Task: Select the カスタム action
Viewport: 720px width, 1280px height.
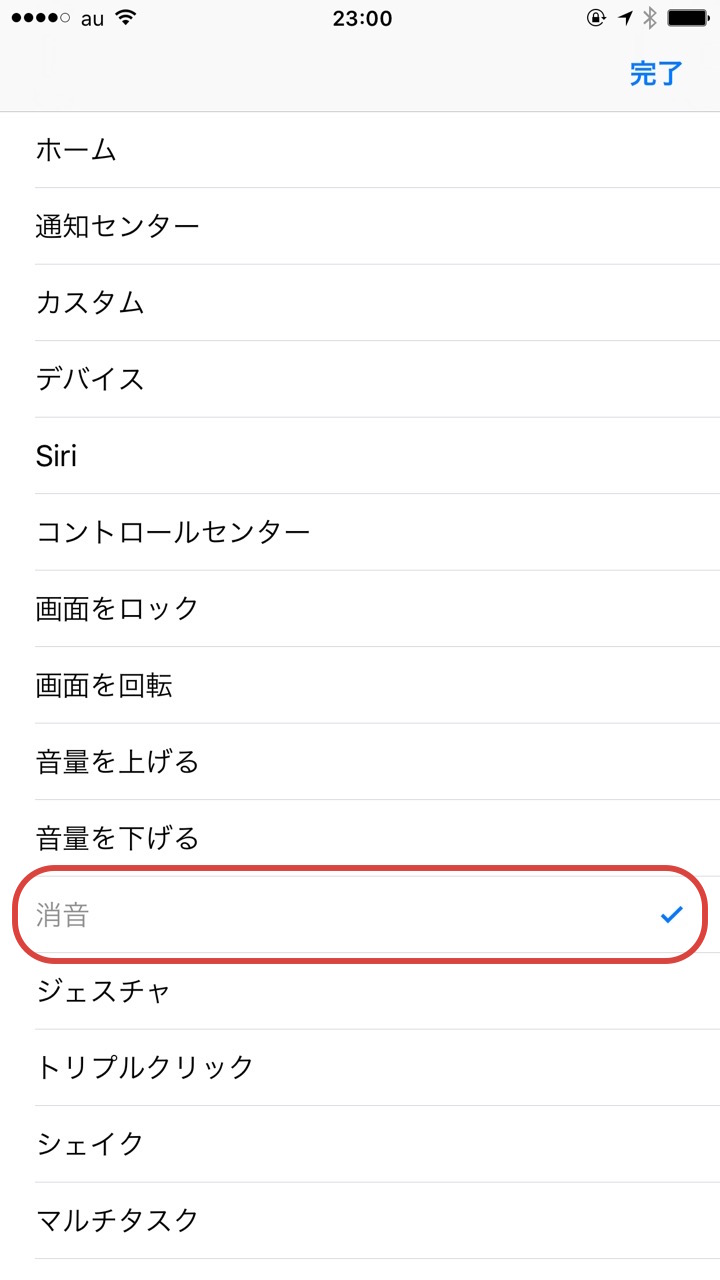Action: click(x=90, y=302)
